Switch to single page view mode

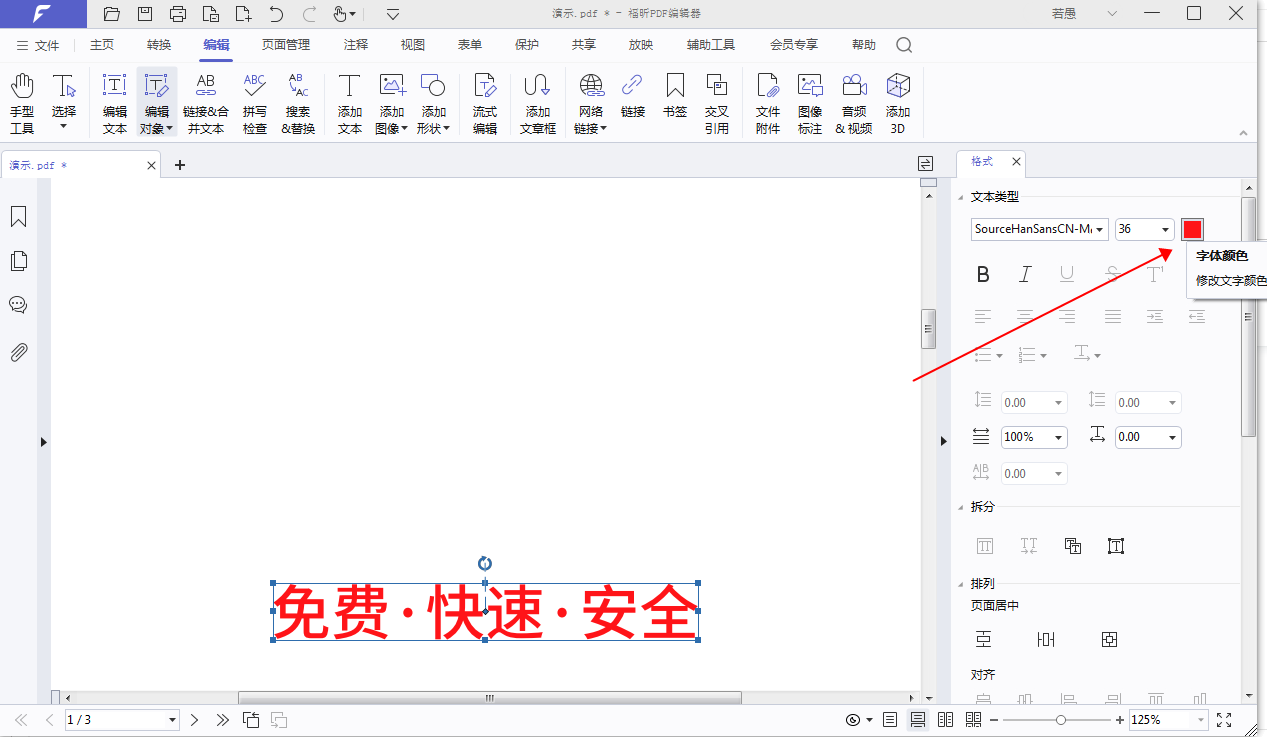(890, 720)
